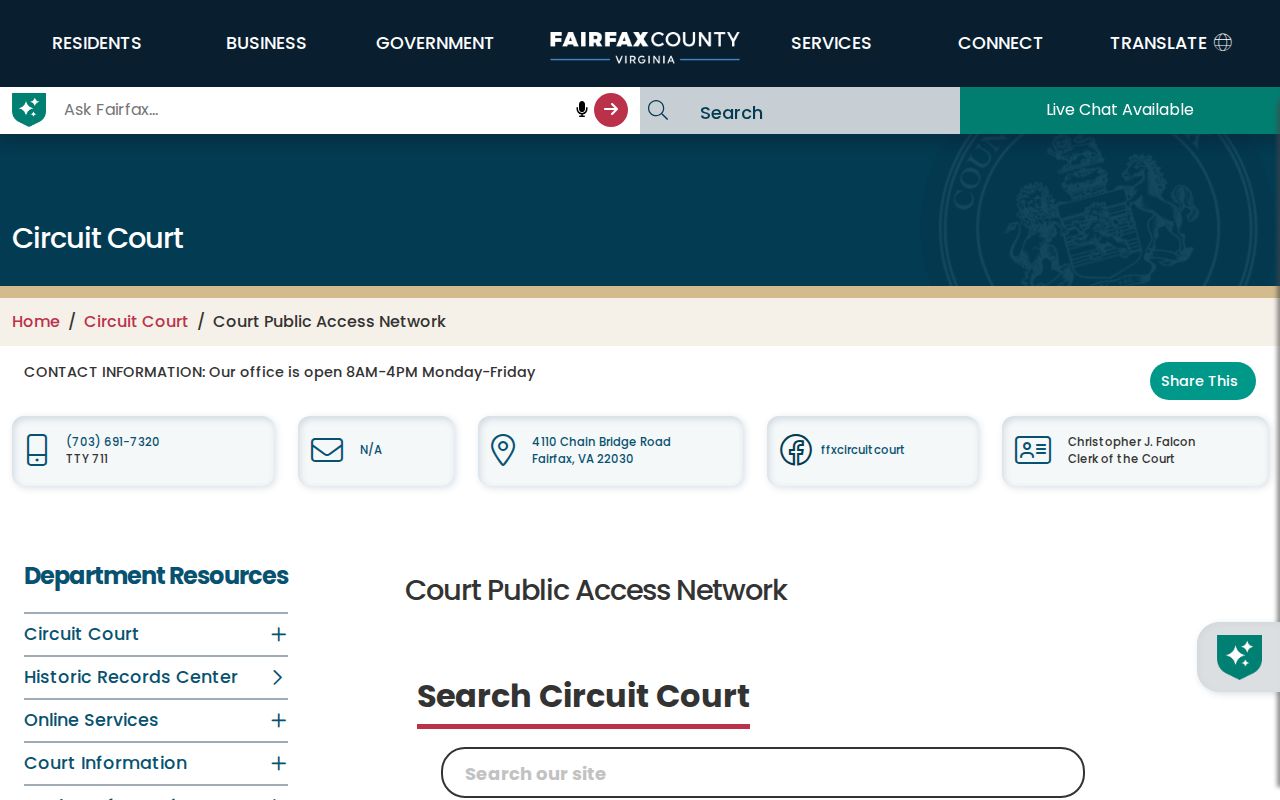The height and width of the screenshot is (800, 1280).
Task: Go to Home breadcrumb link
Action: coord(36,321)
